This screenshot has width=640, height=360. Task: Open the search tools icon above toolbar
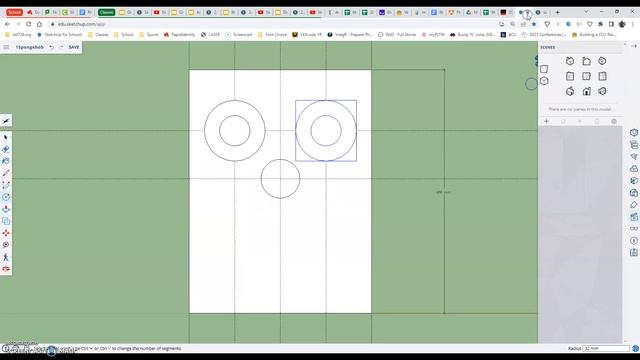point(6,121)
